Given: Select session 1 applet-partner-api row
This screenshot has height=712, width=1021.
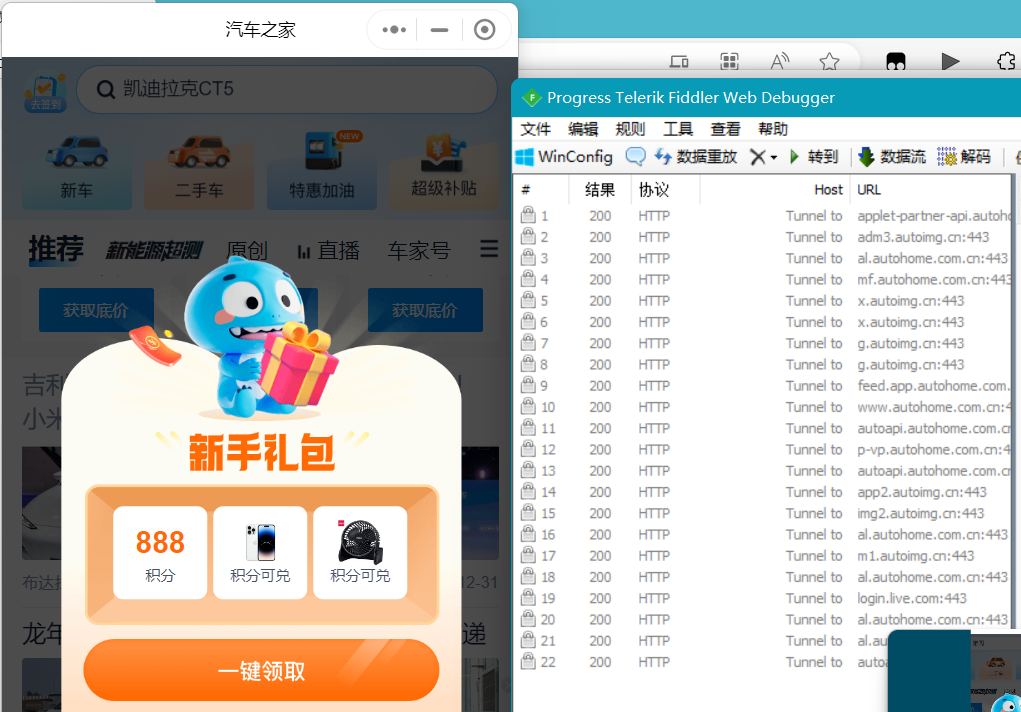Looking at the screenshot, I should [763, 216].
